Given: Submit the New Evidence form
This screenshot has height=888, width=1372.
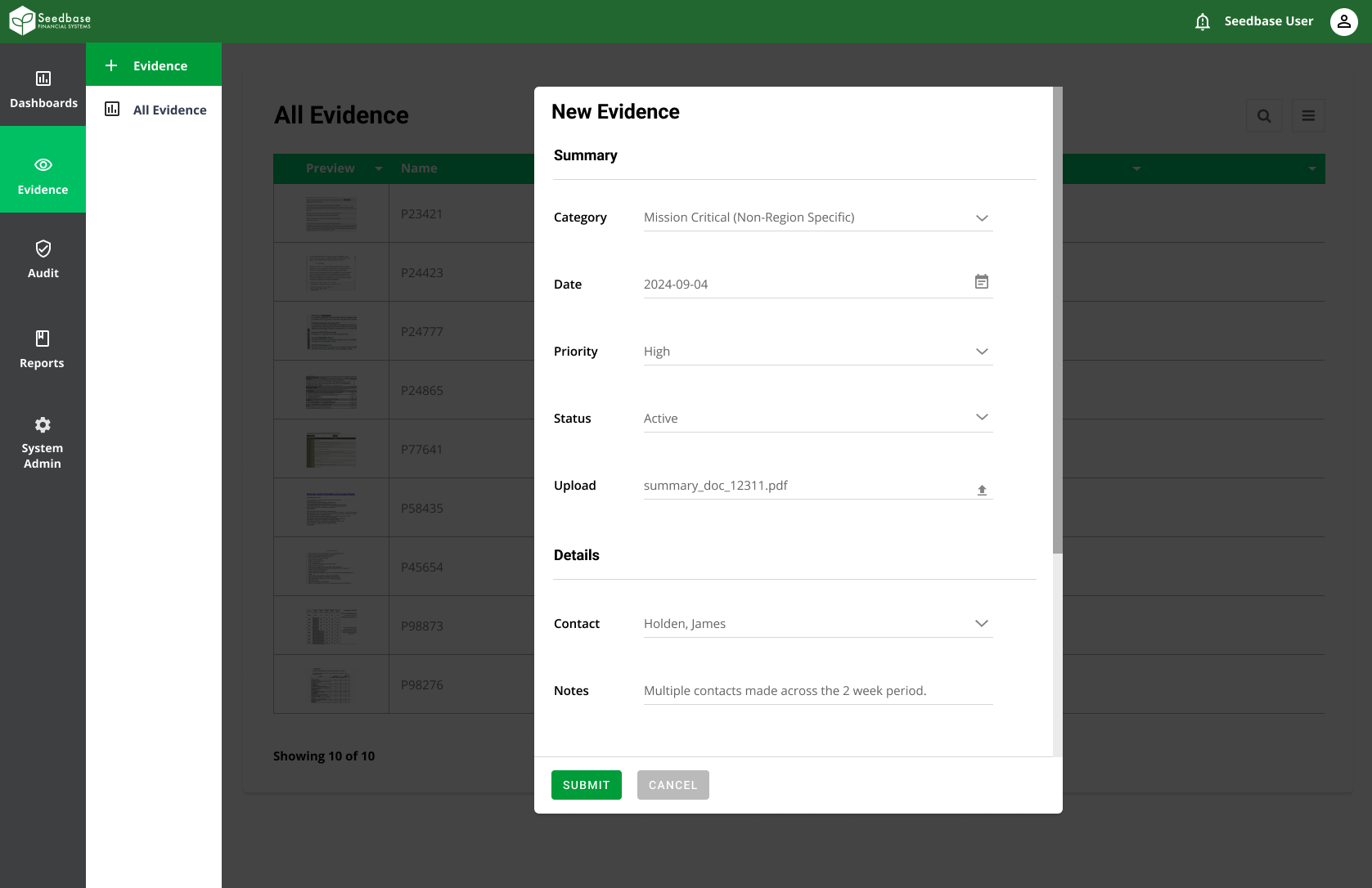Looking at the screenshot, I should click(586, 784).
